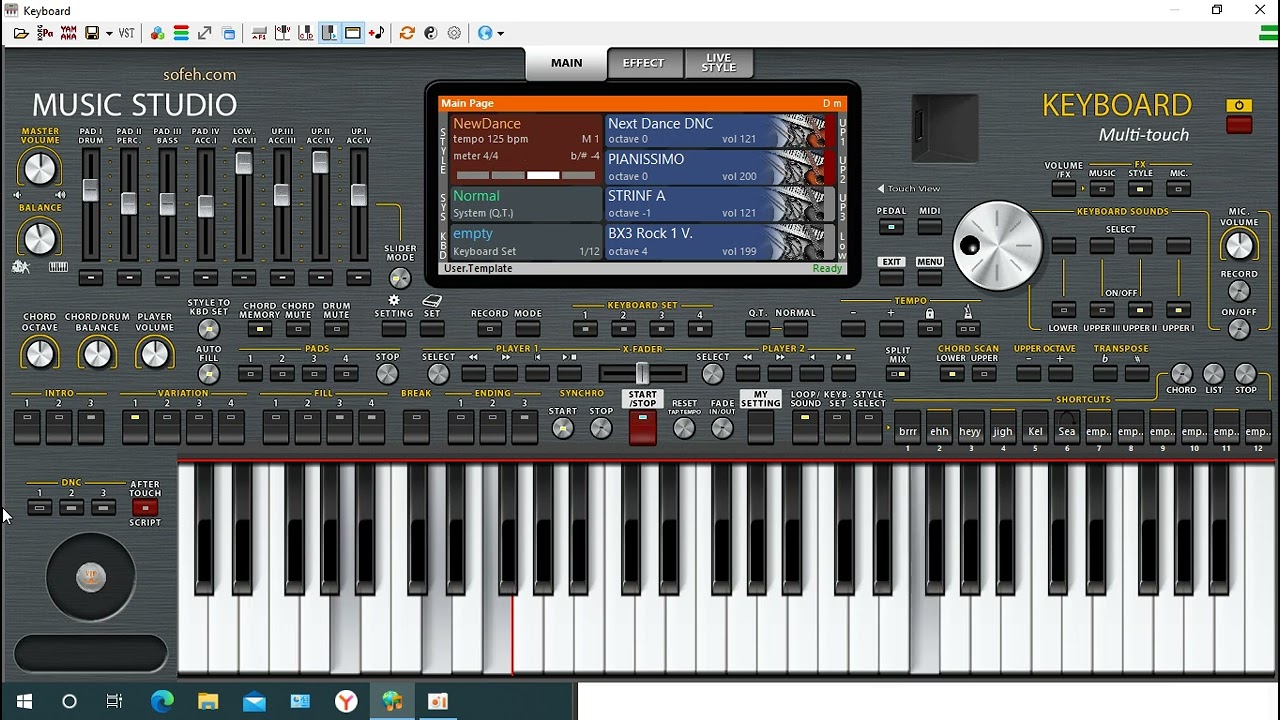Switch to the EFFECT tab
This screenshot has height=720, width=1280.
tap(643, 63)
